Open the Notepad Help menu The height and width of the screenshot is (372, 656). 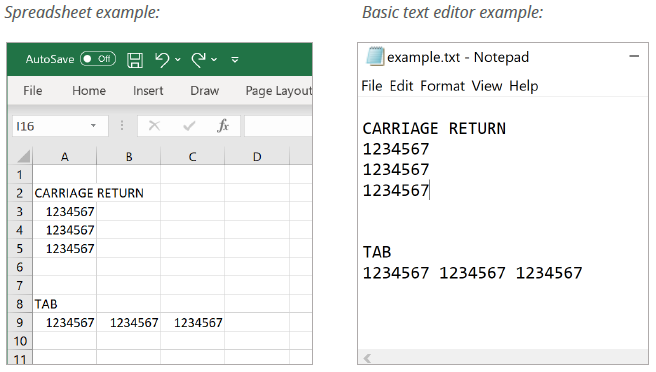[523, 86]
